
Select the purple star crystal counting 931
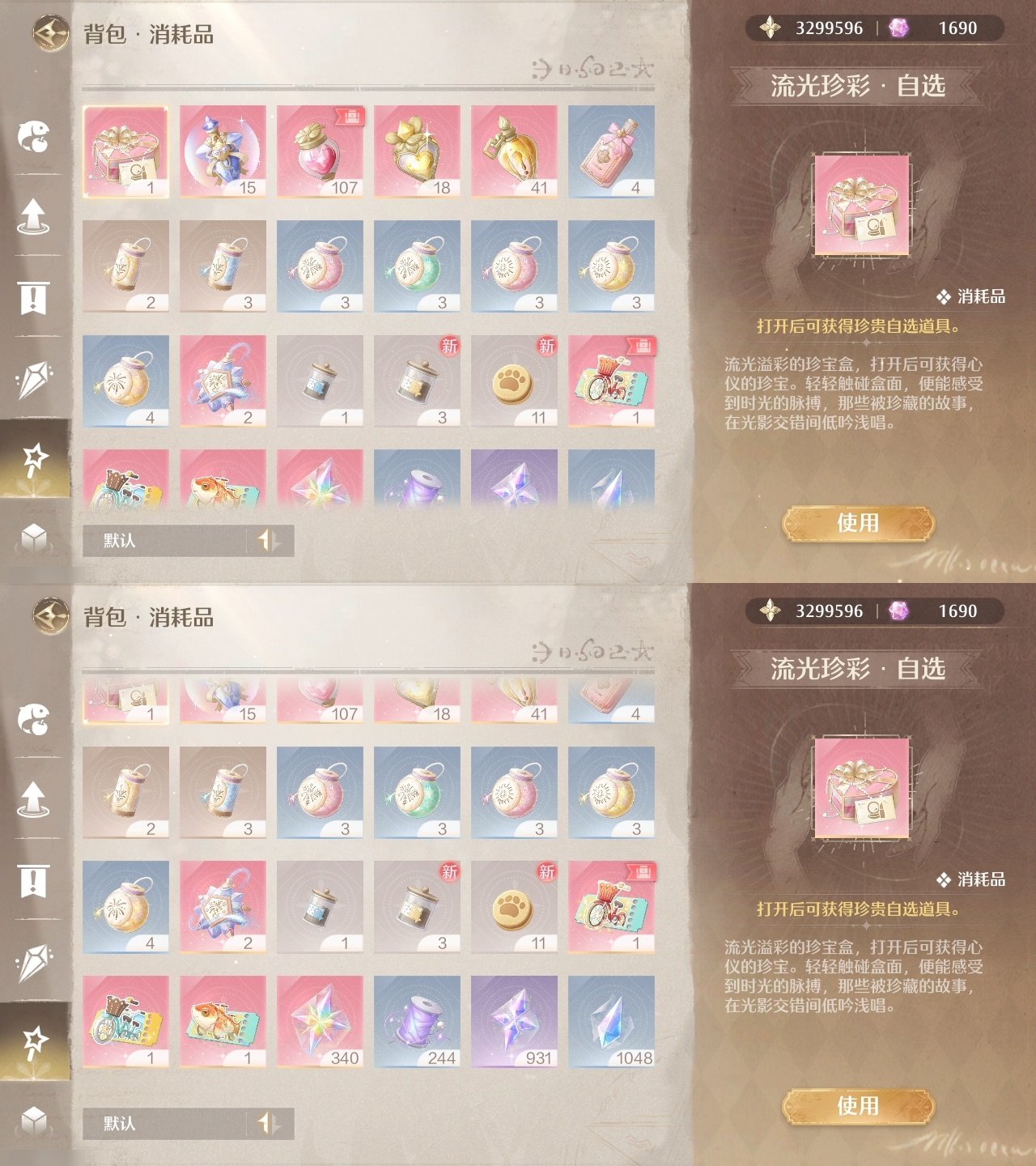pos(515,1022)
